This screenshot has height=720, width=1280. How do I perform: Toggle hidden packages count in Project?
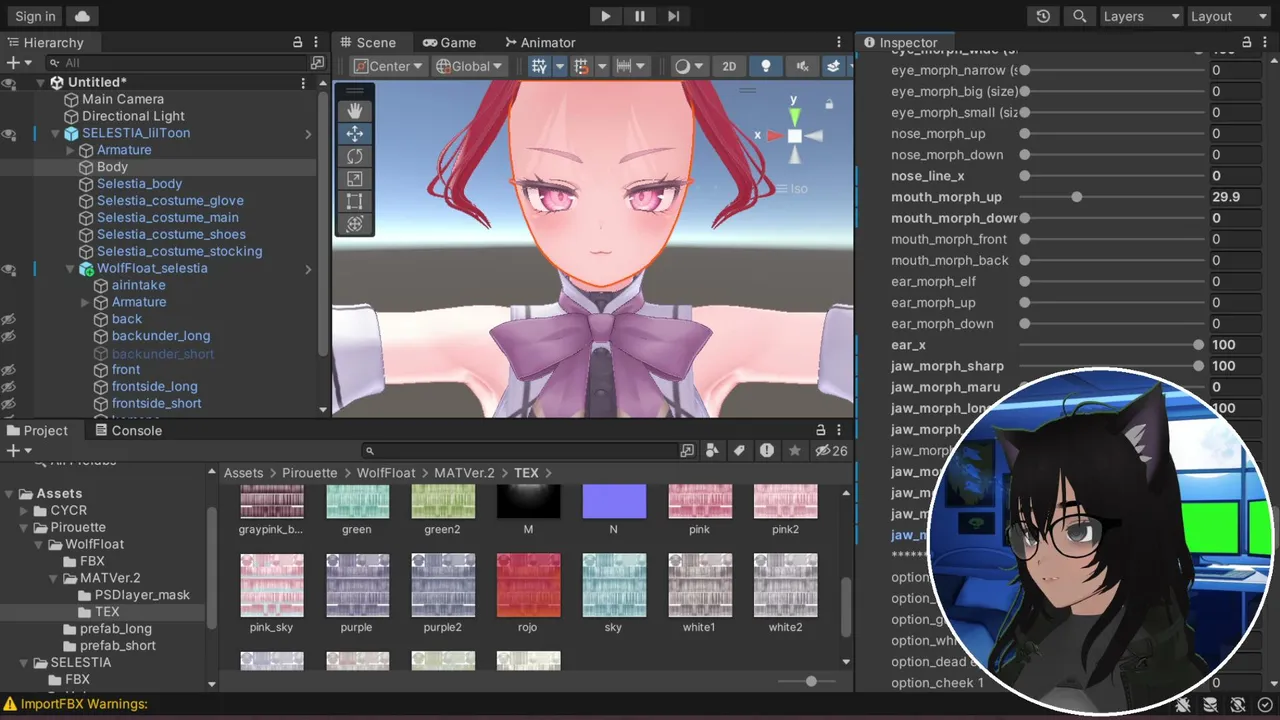(831, 451)
